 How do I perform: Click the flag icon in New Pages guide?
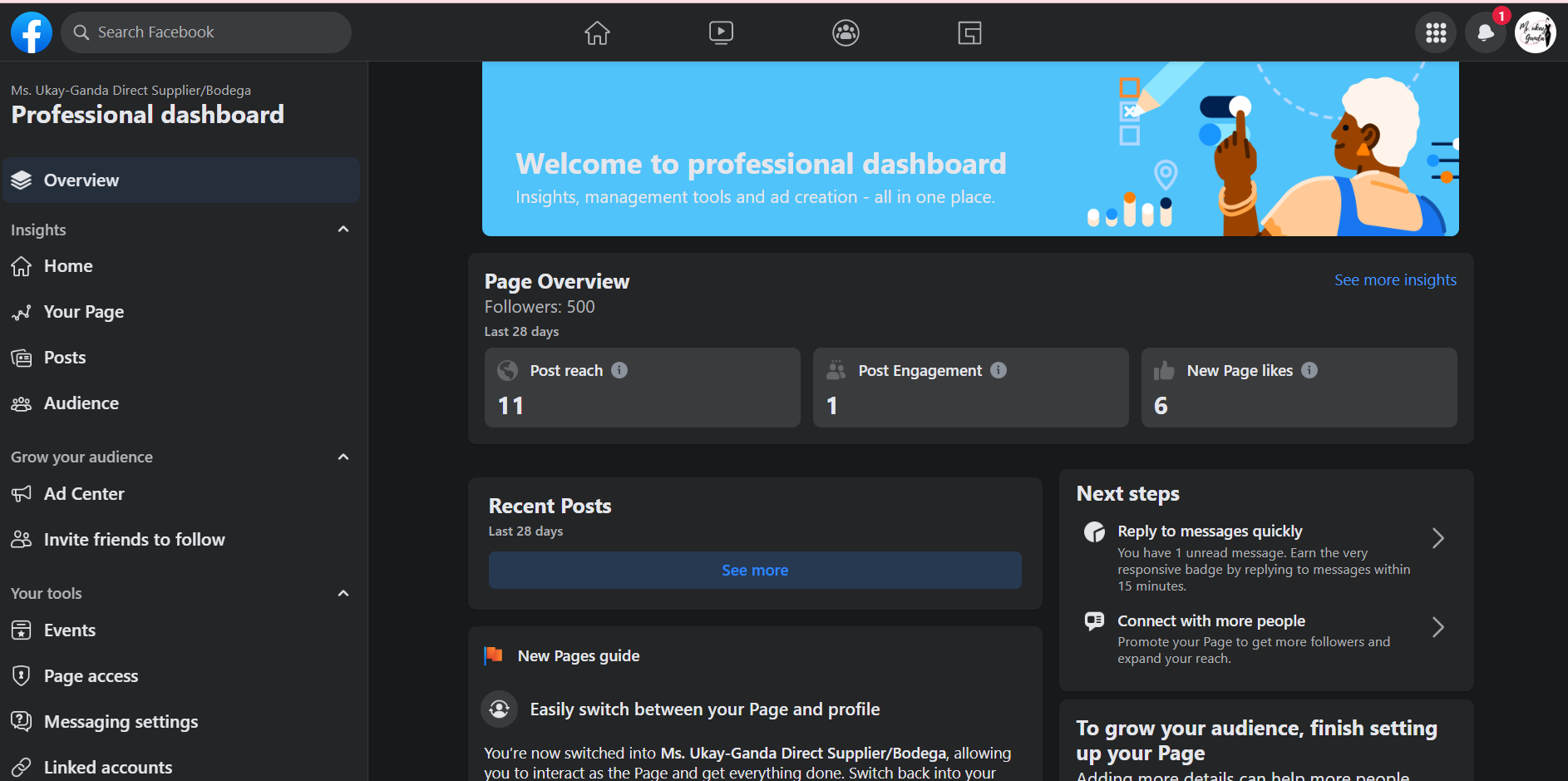493,655
